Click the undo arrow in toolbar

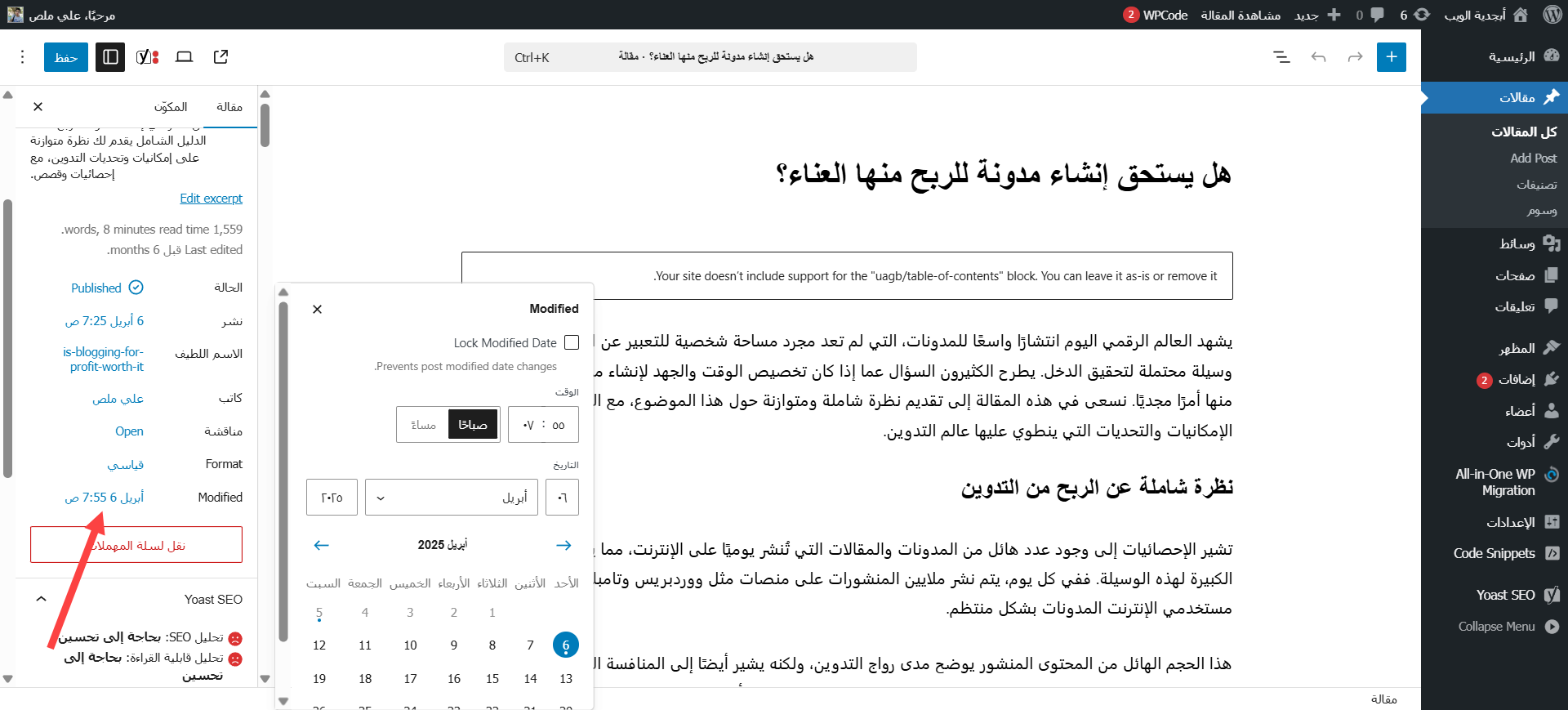point(1318,57)
